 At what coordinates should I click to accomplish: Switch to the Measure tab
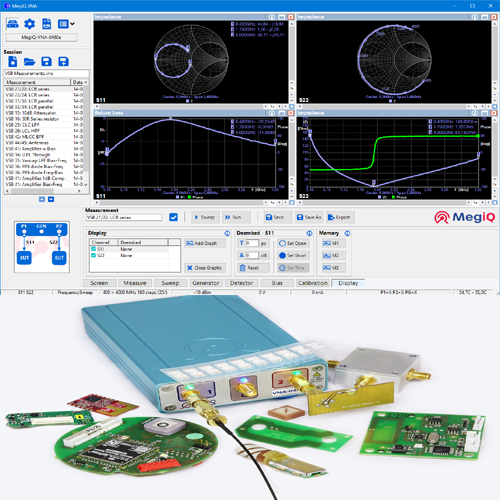pyautogui.click(x=135, y=283)
